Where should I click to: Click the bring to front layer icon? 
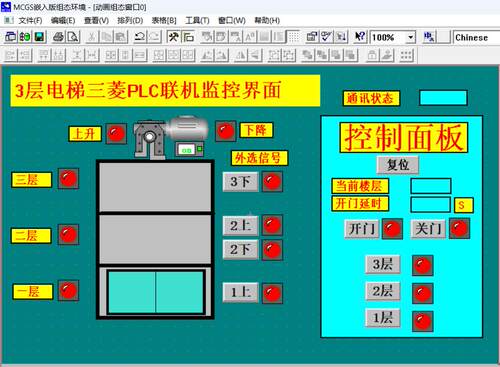(x=307, y=55)
